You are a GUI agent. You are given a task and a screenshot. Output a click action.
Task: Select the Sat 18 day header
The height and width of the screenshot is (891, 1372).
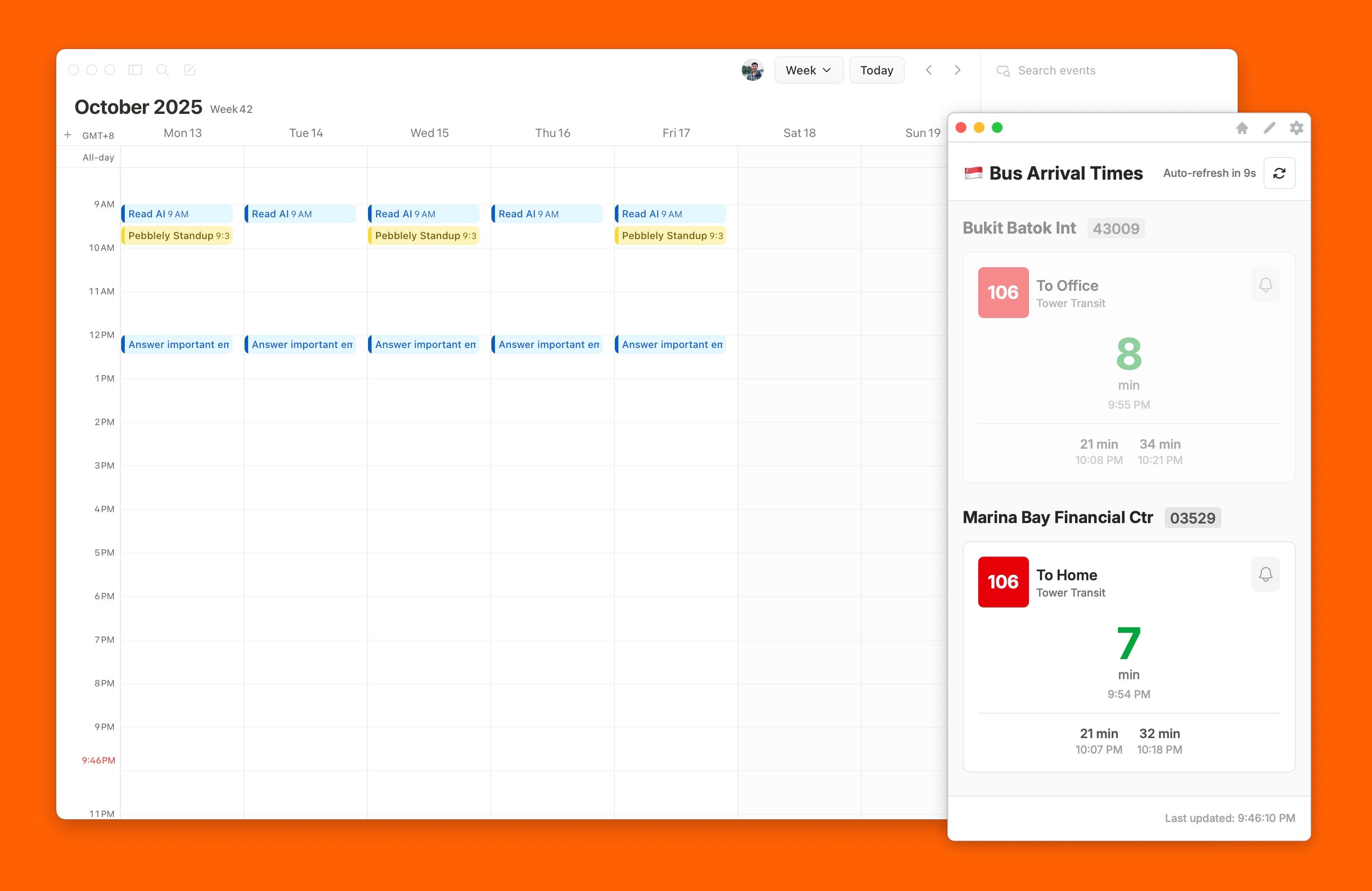[x=799, y=133]
